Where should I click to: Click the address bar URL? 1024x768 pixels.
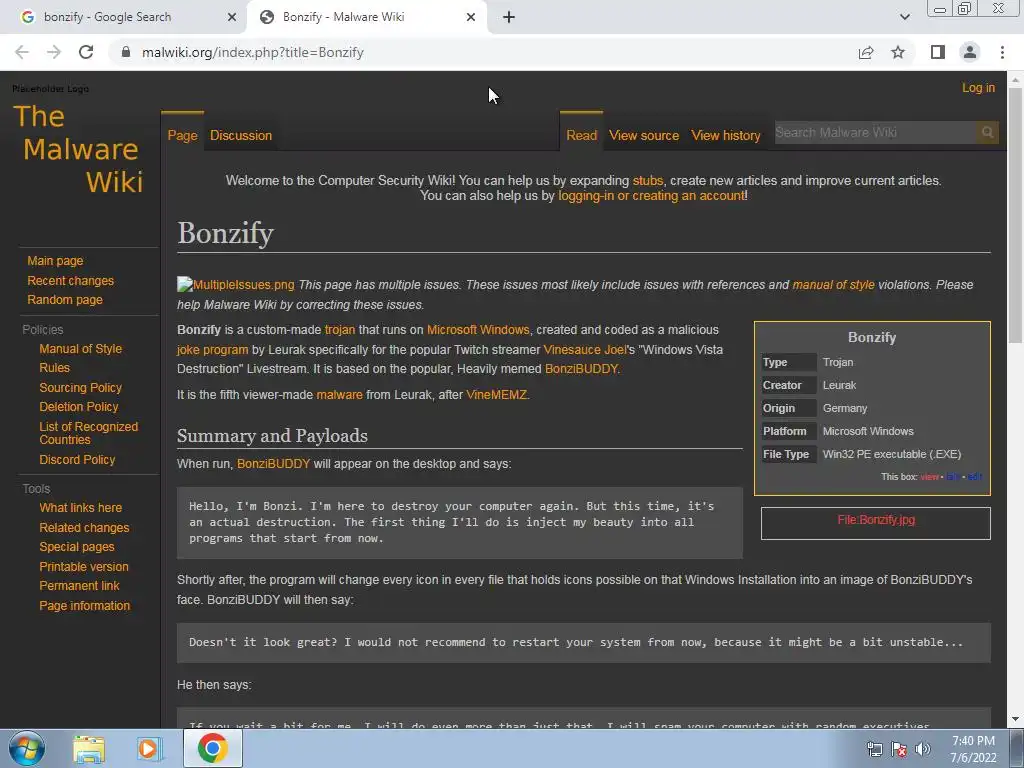(253, 52)
